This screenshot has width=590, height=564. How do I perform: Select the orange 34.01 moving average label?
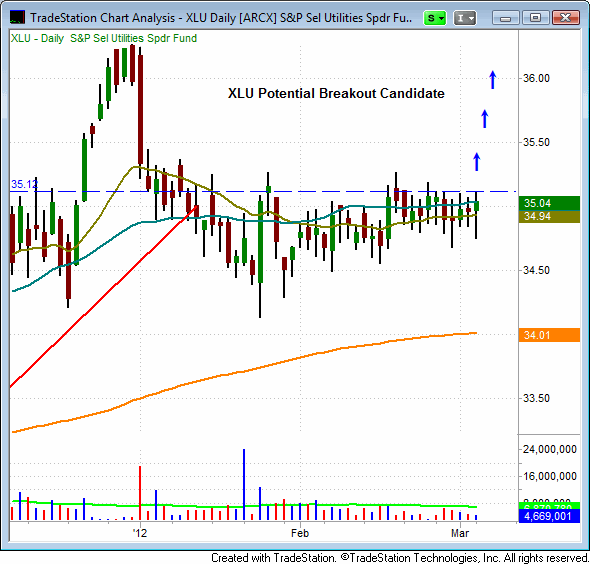pyautogui.click(x=549, y=335)
